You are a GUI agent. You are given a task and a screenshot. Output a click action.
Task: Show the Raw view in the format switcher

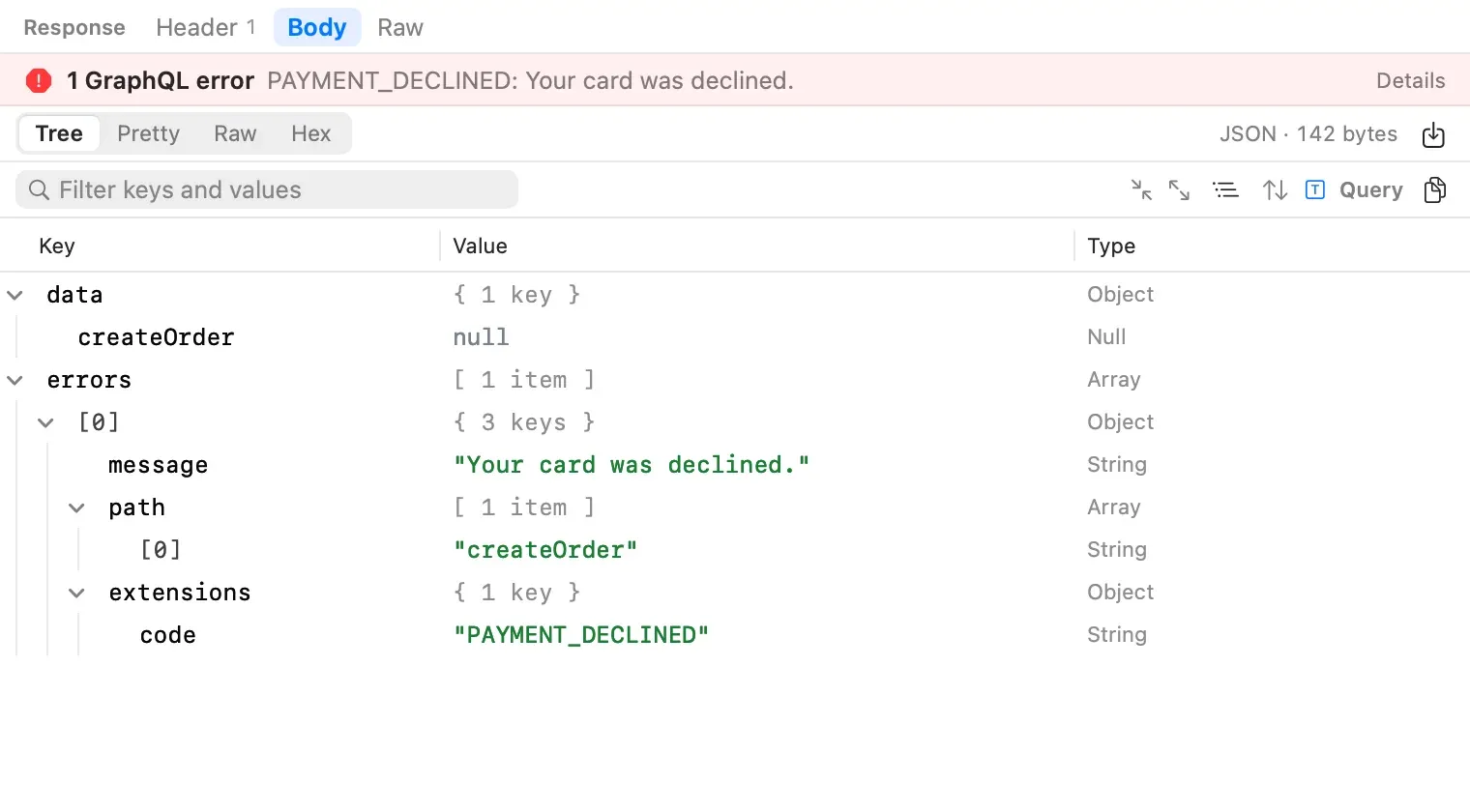235,133
